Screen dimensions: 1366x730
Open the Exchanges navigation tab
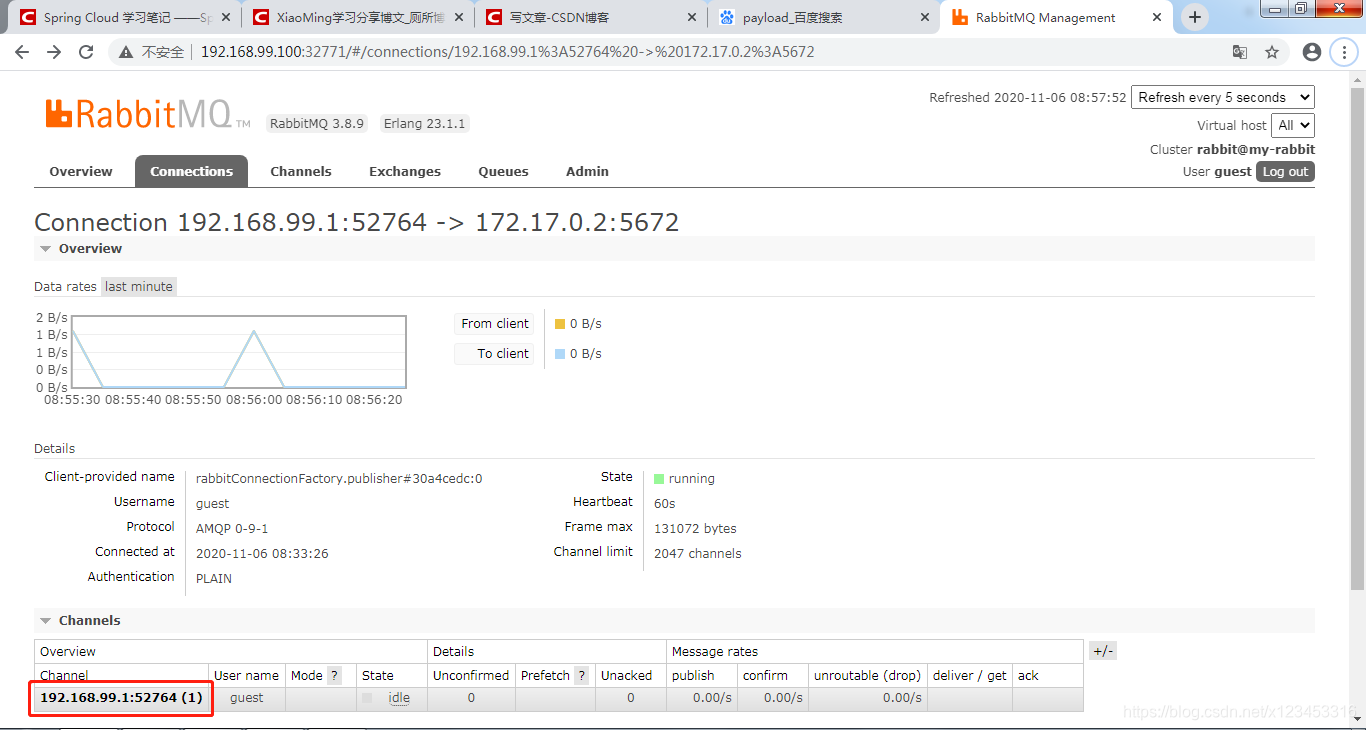[x=405, y=171]
